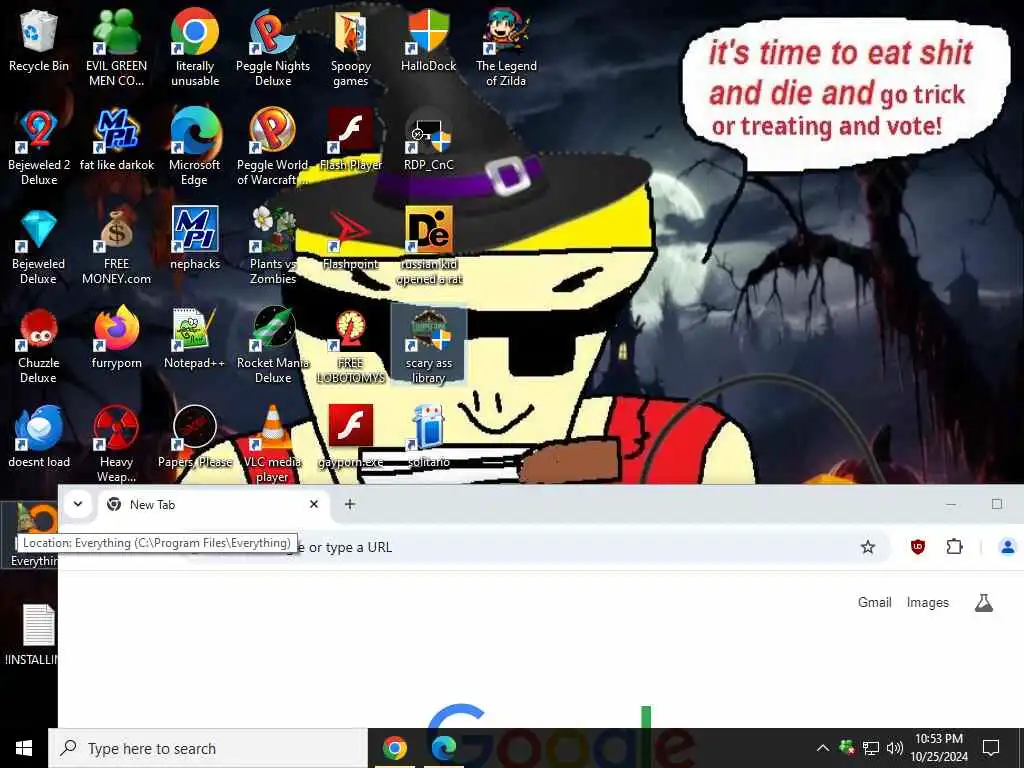The height and width of the screenshot is (768, 1024).
Task: Click the green tray icon by the chevron
Action: pos(846,748)
